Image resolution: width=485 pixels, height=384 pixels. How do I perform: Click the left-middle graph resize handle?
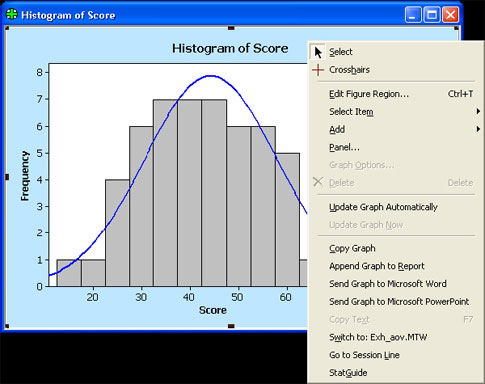[7, 177]
